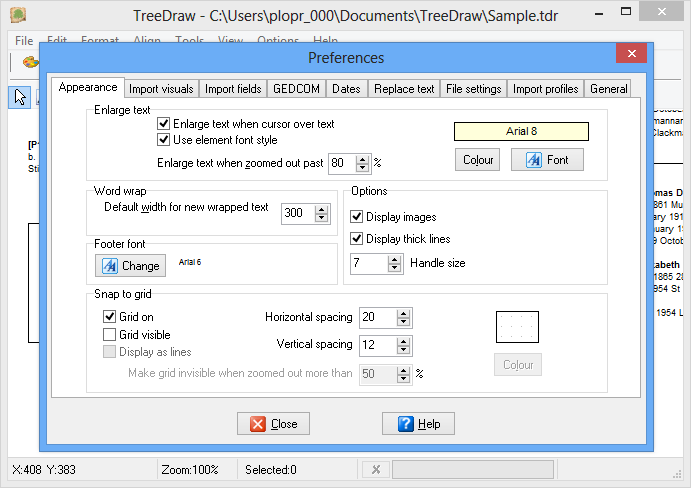Click the Close button
Screen dimensions: 691x488
[273, 424]
